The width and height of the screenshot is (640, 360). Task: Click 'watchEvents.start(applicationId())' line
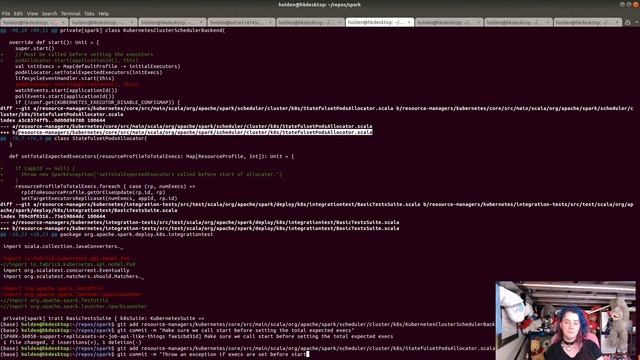pyautogui.click(x=66, y=90)
